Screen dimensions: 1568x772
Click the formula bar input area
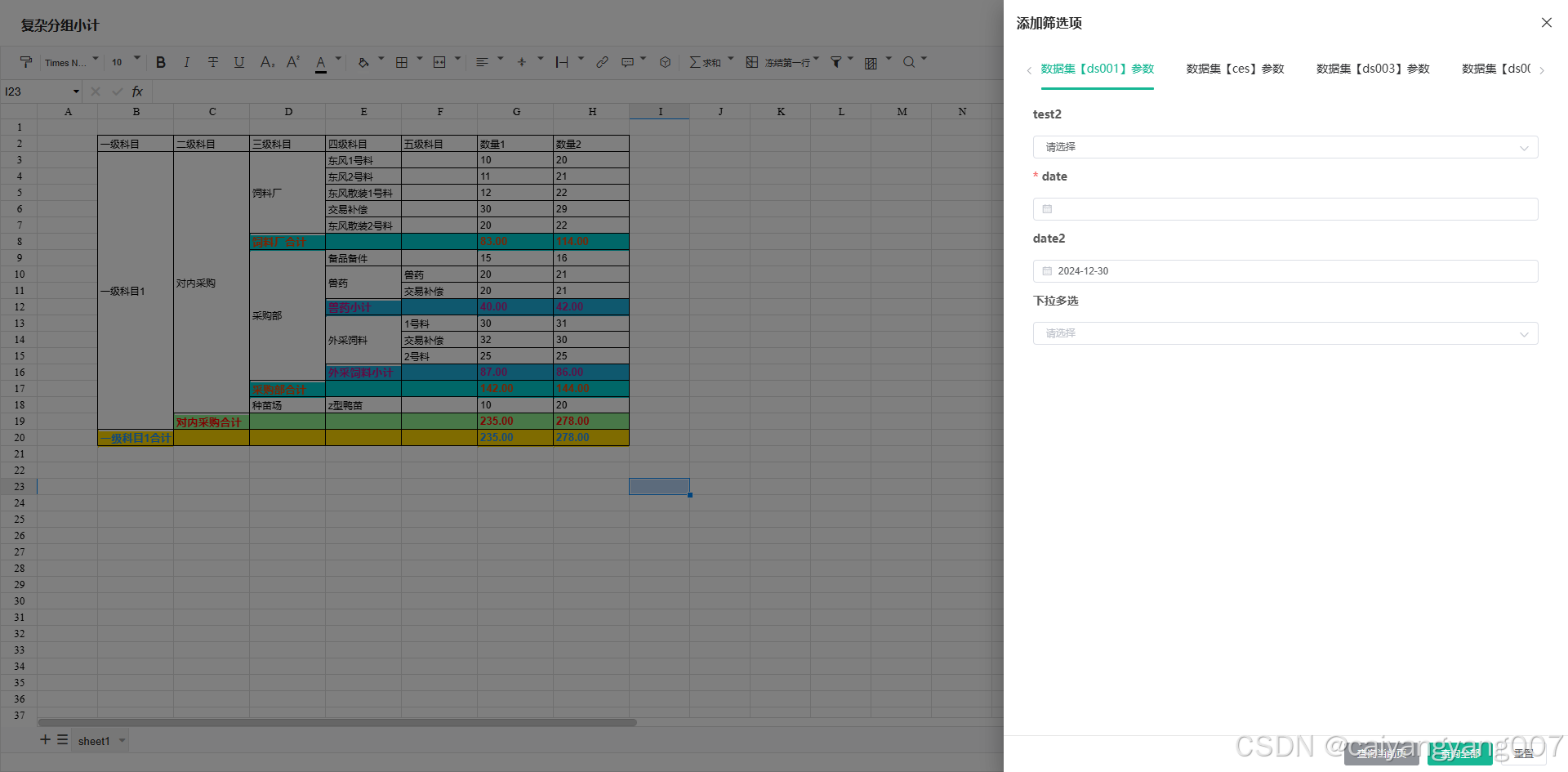[577, 91]
